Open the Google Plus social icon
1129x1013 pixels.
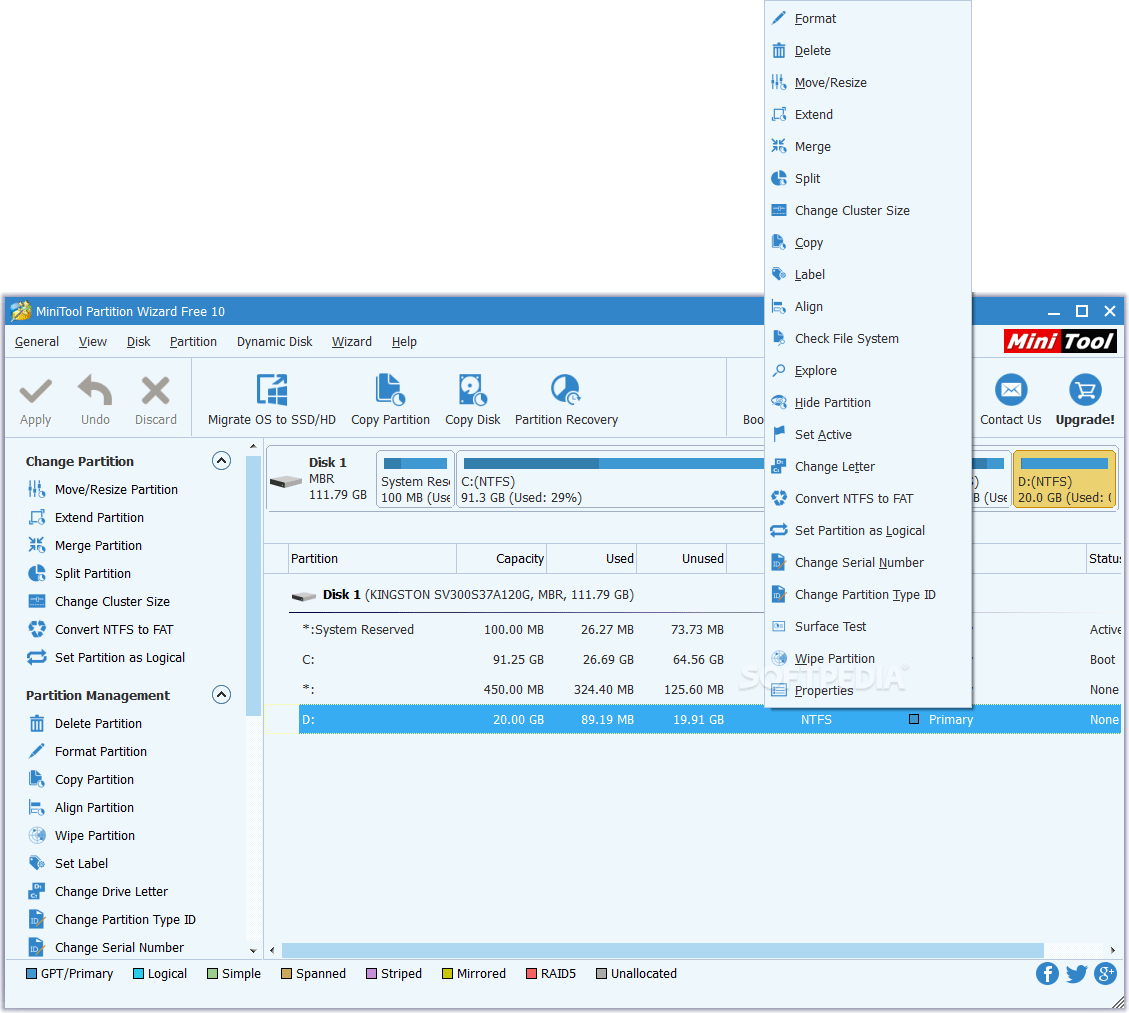click(1105, 973)
